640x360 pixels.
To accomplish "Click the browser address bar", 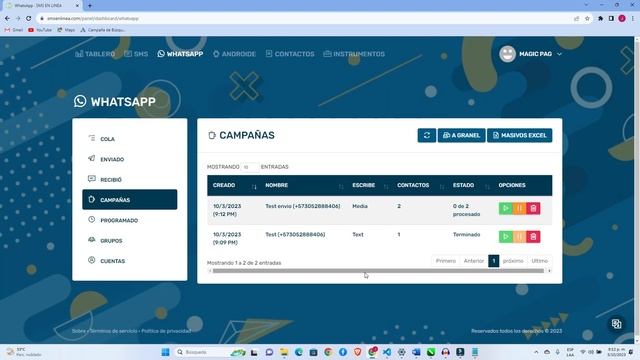I will click(x=302, y=18).
